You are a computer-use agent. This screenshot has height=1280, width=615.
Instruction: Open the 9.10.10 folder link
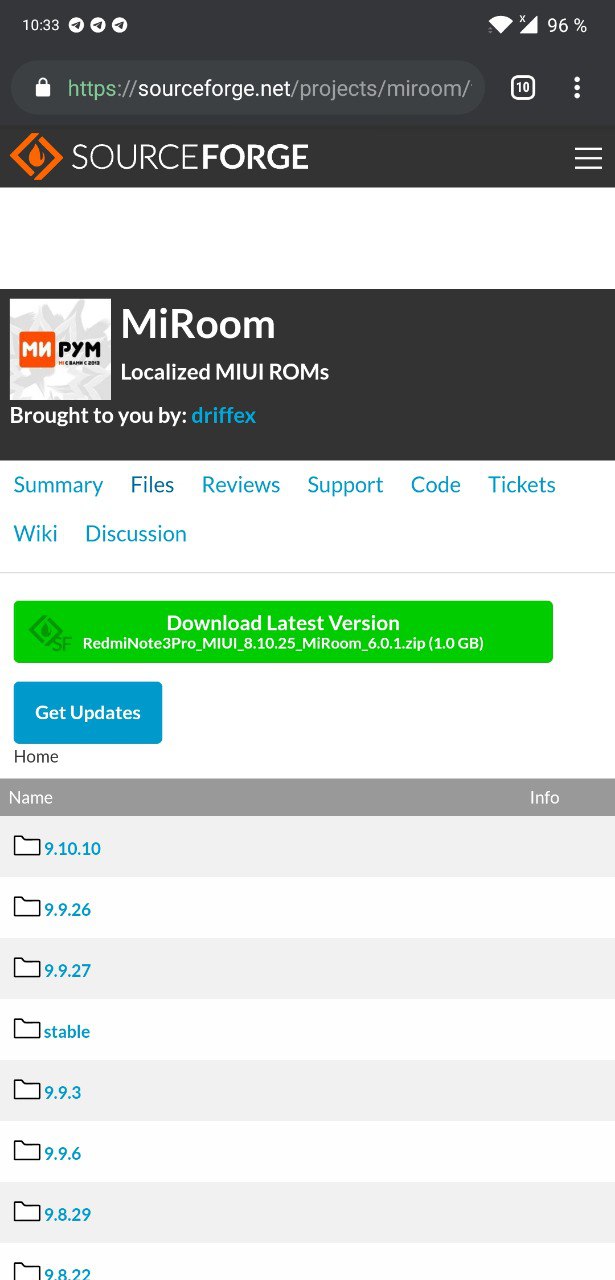point(72,849)
